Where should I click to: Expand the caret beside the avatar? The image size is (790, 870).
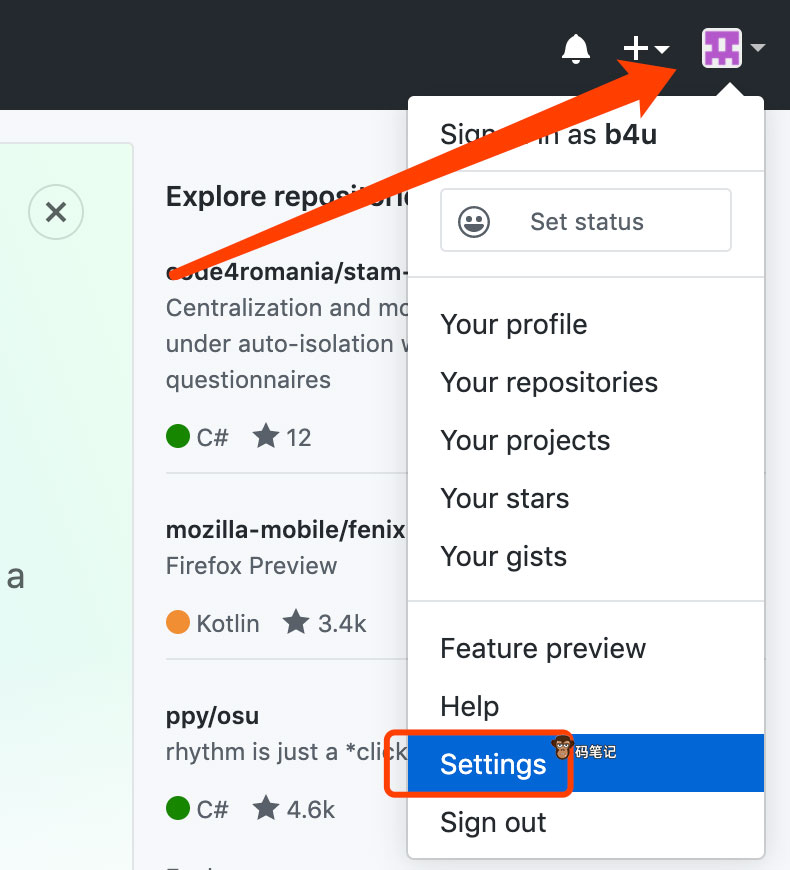point(758,48)
